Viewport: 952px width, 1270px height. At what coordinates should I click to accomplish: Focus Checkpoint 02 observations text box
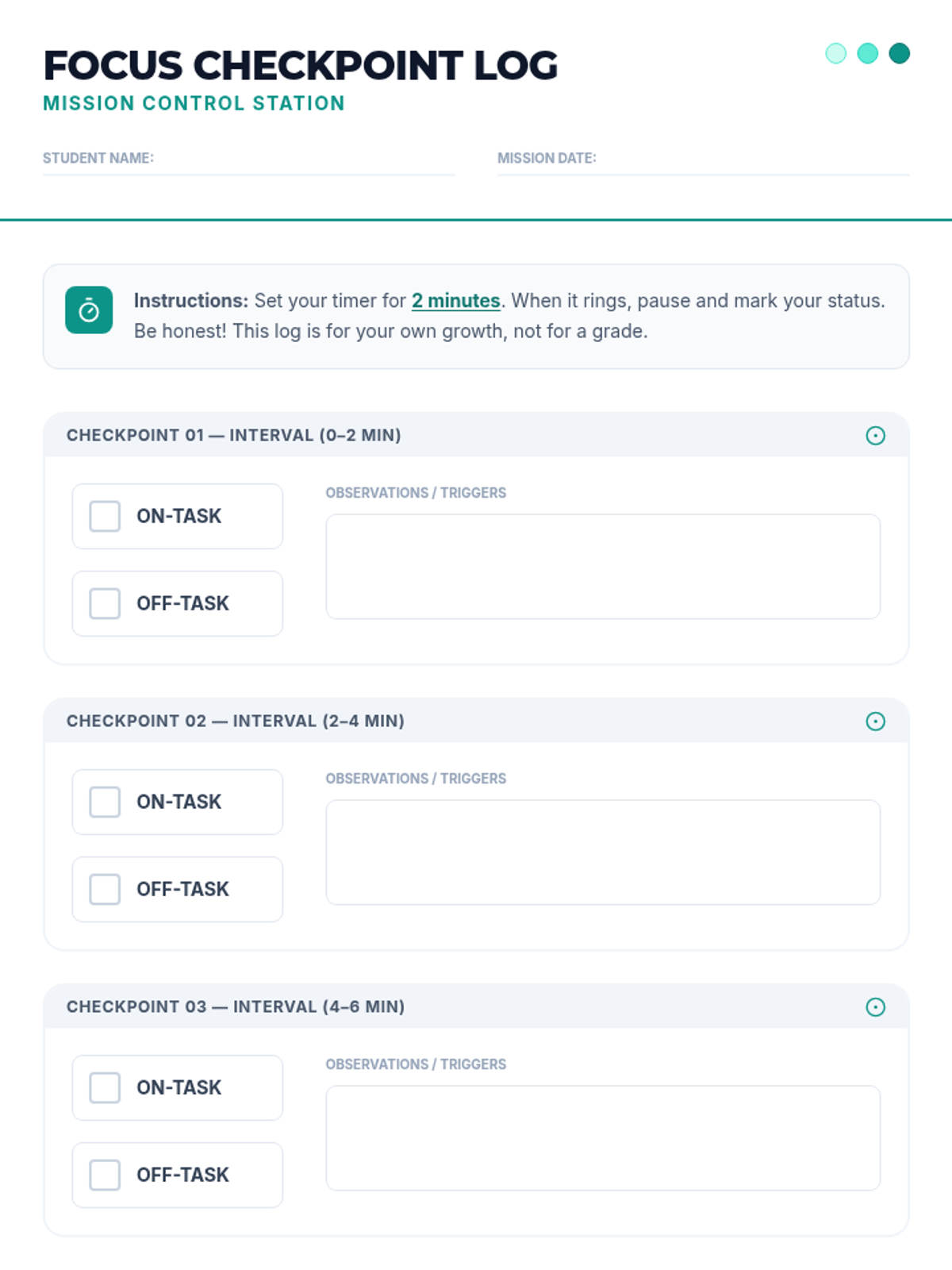(x=603, y=852)
